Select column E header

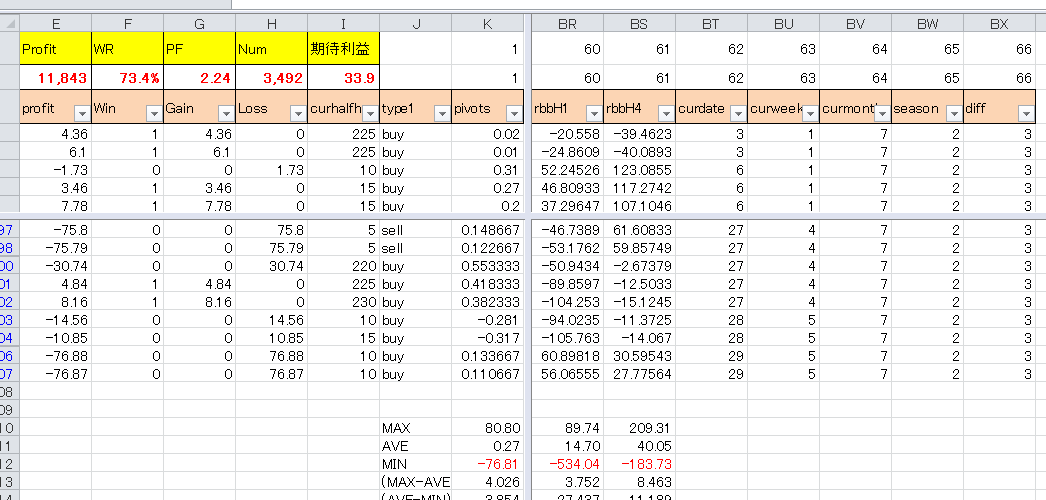point(56,24)
